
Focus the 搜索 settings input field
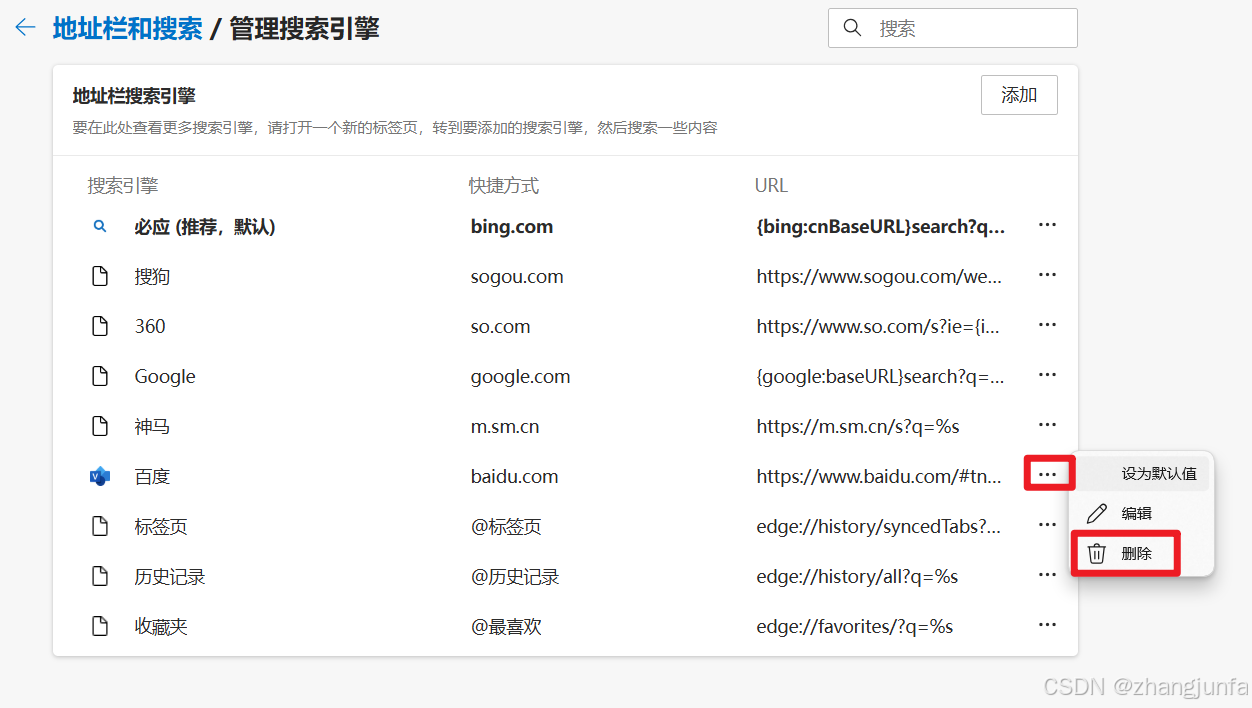(x=953, y=28)
